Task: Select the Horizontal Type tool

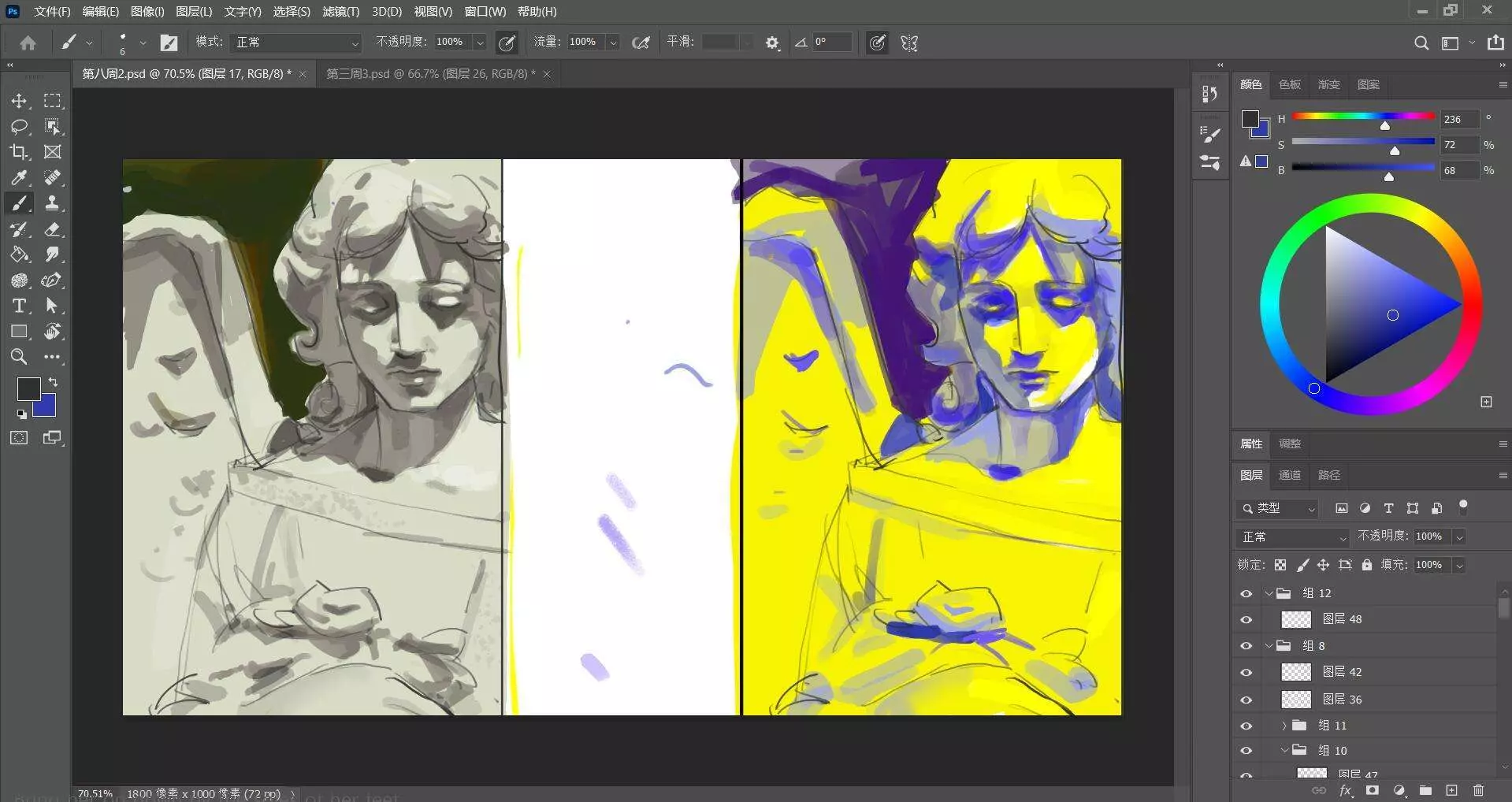Action: click(19, 306)
